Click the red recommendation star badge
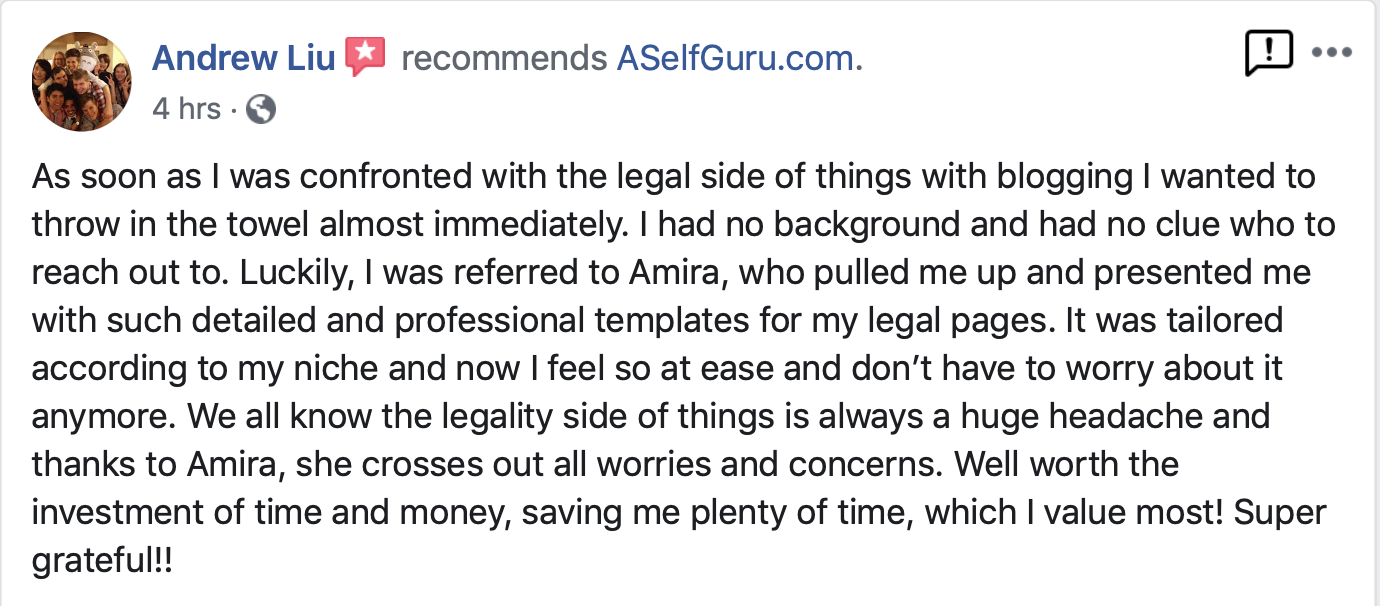 (x=365, y=57)
